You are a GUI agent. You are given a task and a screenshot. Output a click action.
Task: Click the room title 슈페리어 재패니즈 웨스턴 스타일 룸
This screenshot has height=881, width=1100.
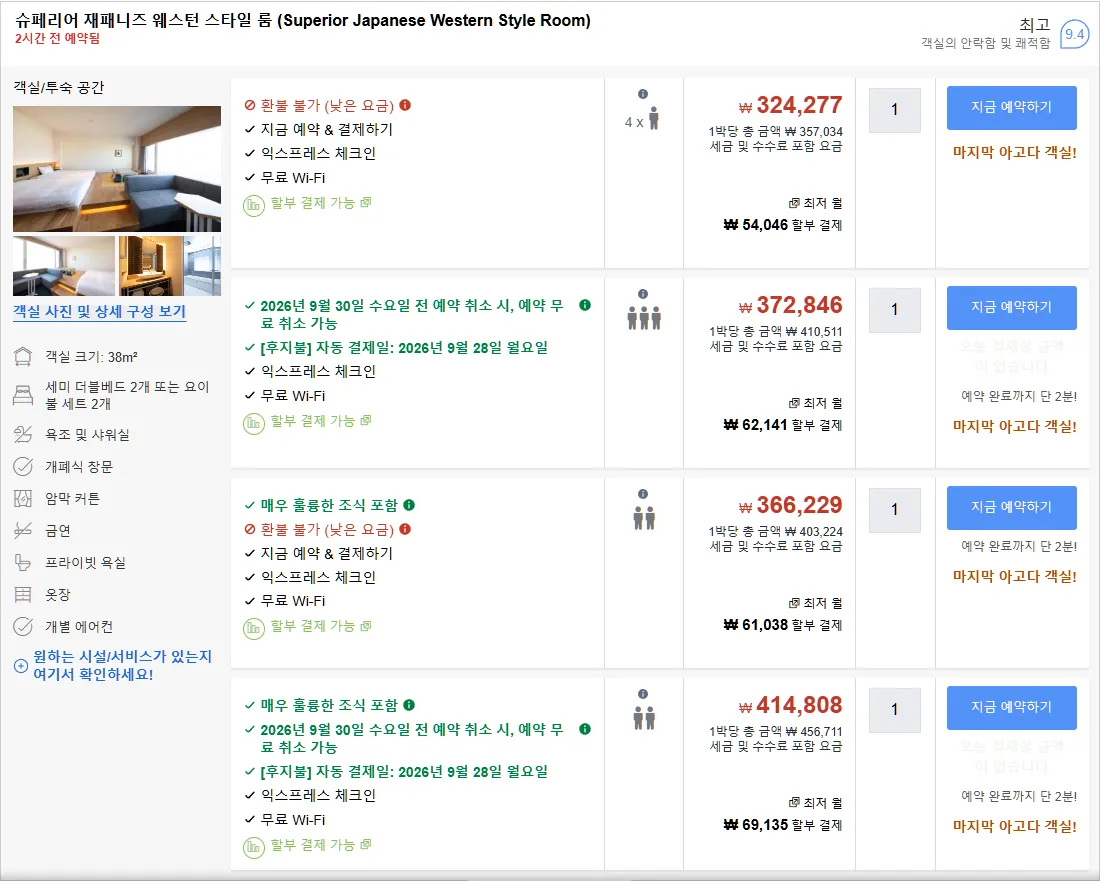click(303, 20)
